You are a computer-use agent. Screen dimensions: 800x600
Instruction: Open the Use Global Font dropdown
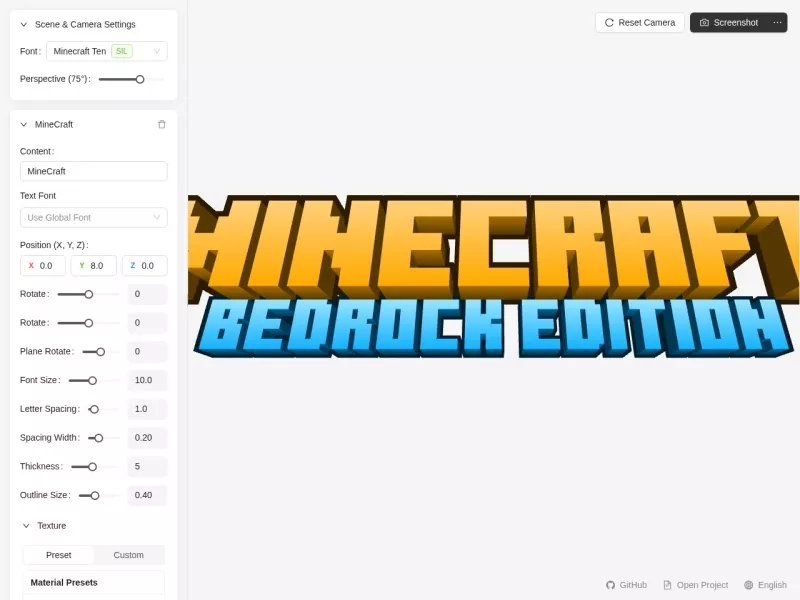(x=94, y=217)
